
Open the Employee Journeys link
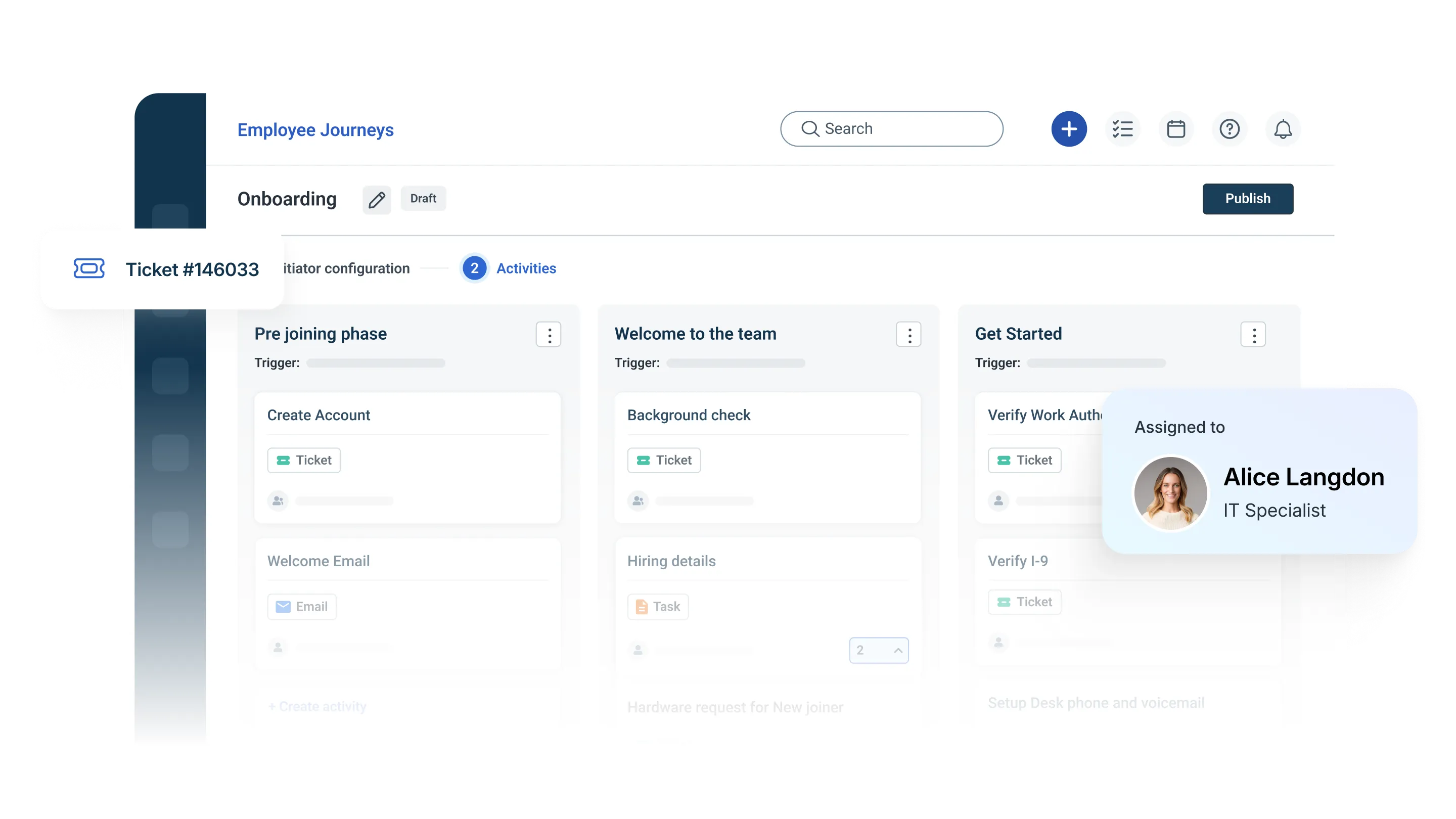[x=315, y=130]
